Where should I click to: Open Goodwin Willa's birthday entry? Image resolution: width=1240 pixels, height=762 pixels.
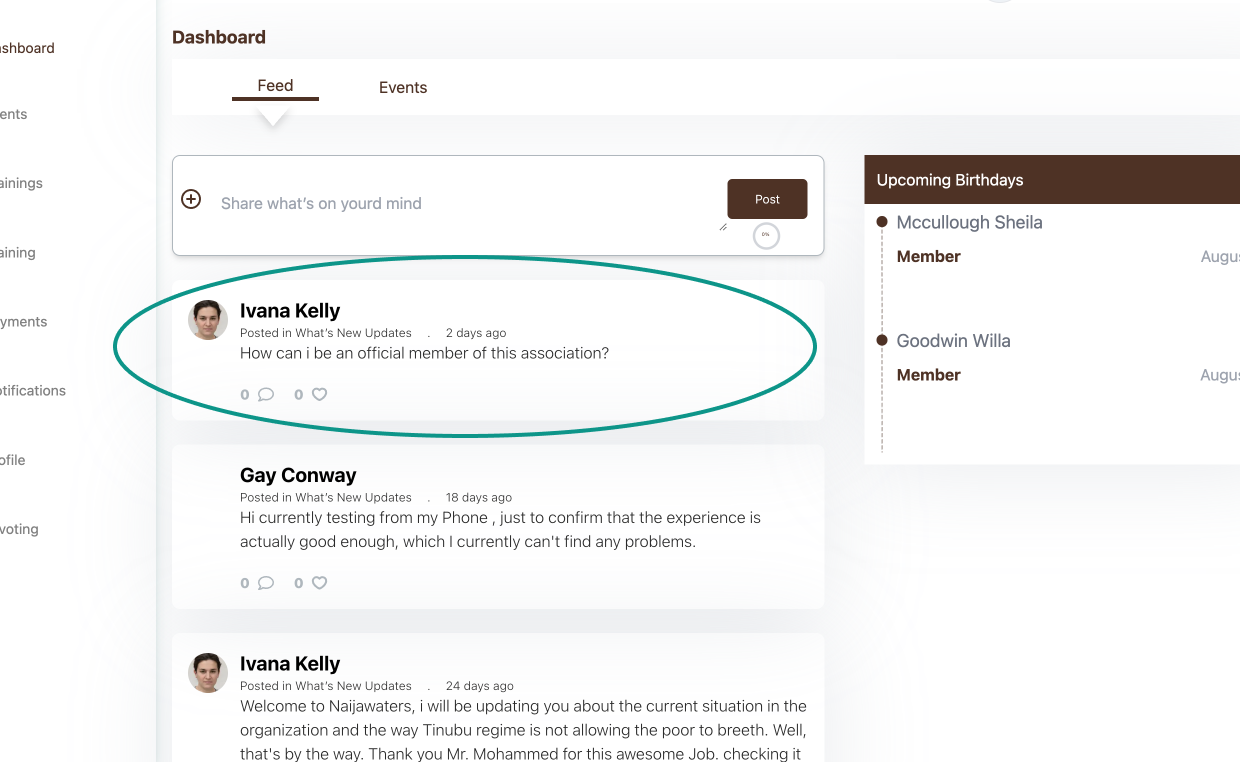[x=953, y=341]
